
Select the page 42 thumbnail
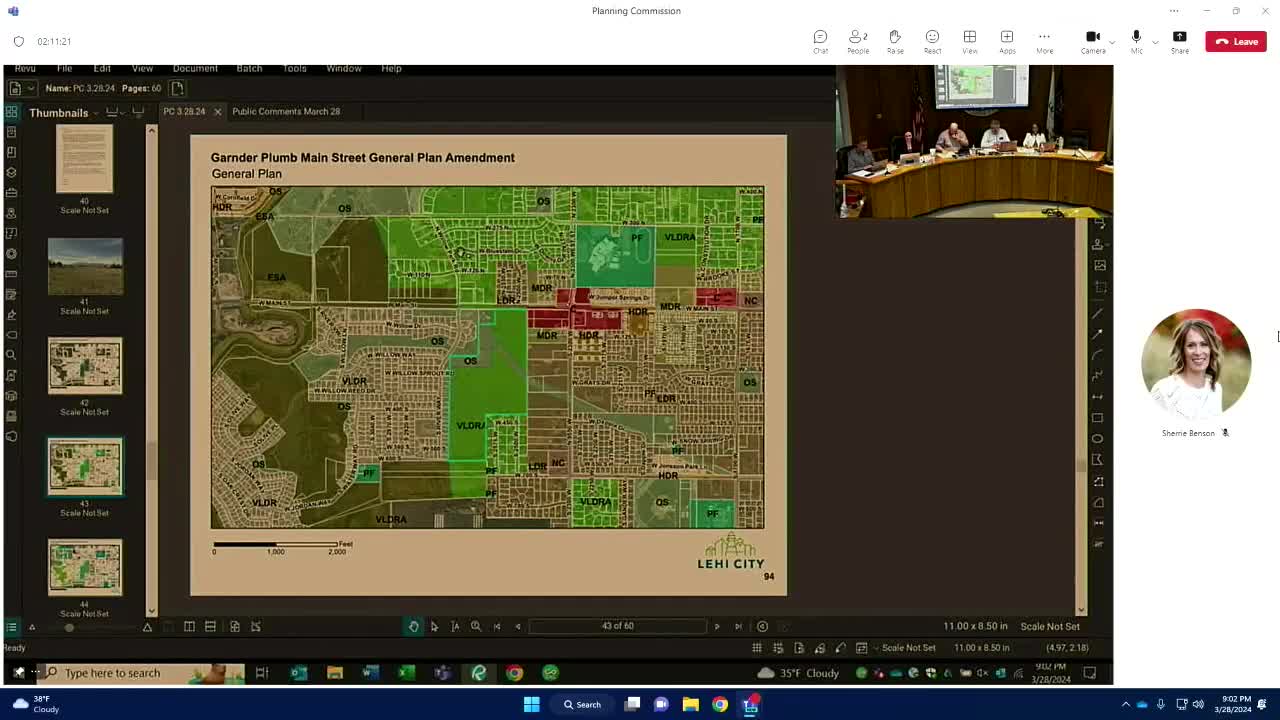pos(85,366)
